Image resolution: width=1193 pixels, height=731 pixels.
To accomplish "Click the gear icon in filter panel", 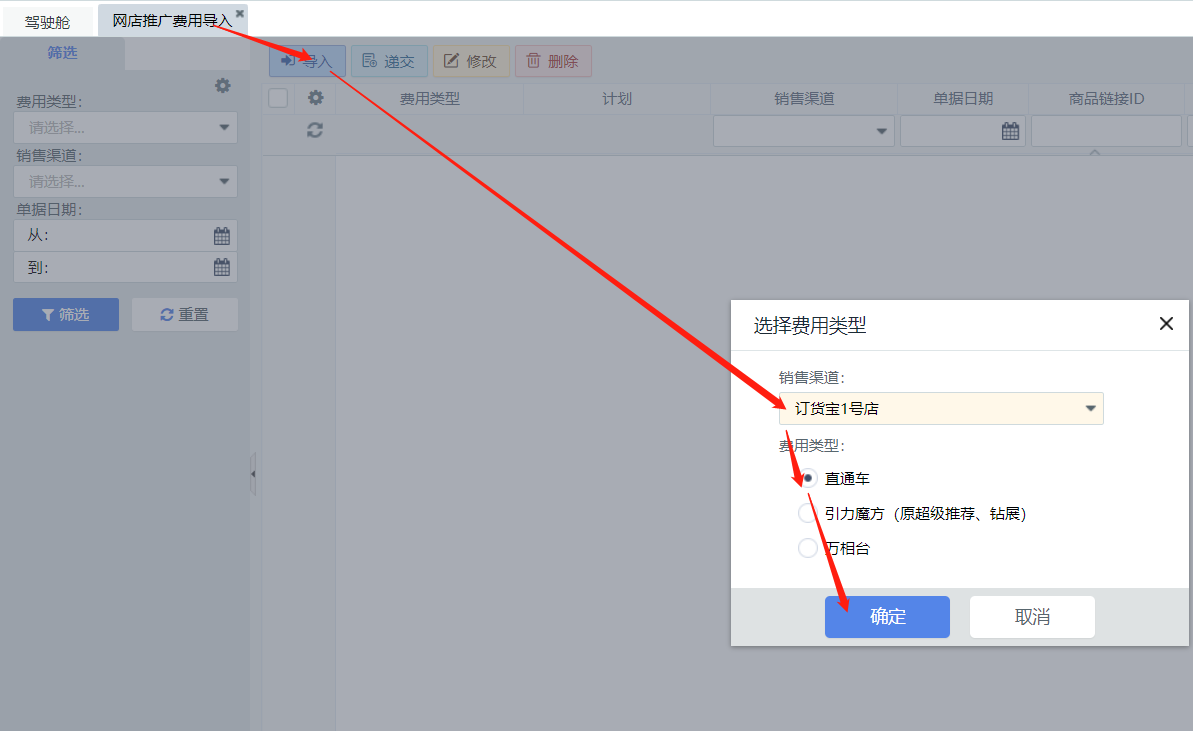I will (x=223, y=86).
